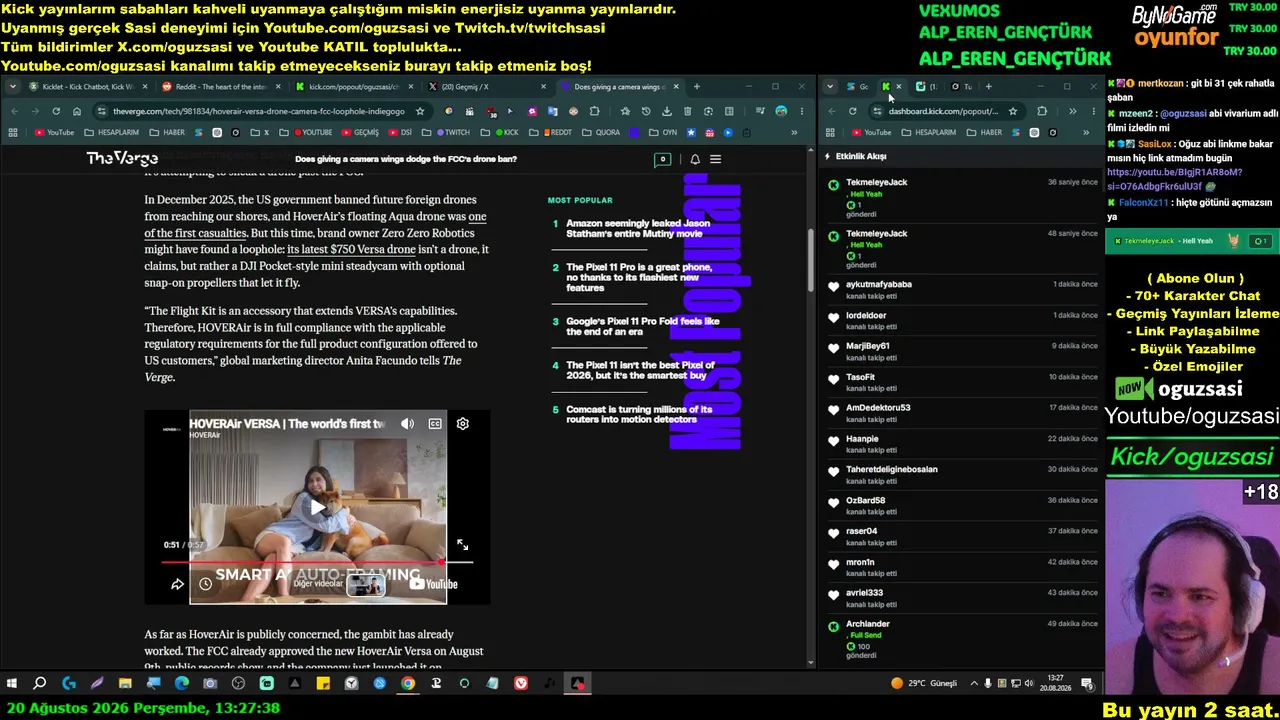This screenshot has height=720, width=1280.
Task: Show hidden toolbar icons in Kick dashboard browser
Action: pyautogui.click(x=1072, y=111)
